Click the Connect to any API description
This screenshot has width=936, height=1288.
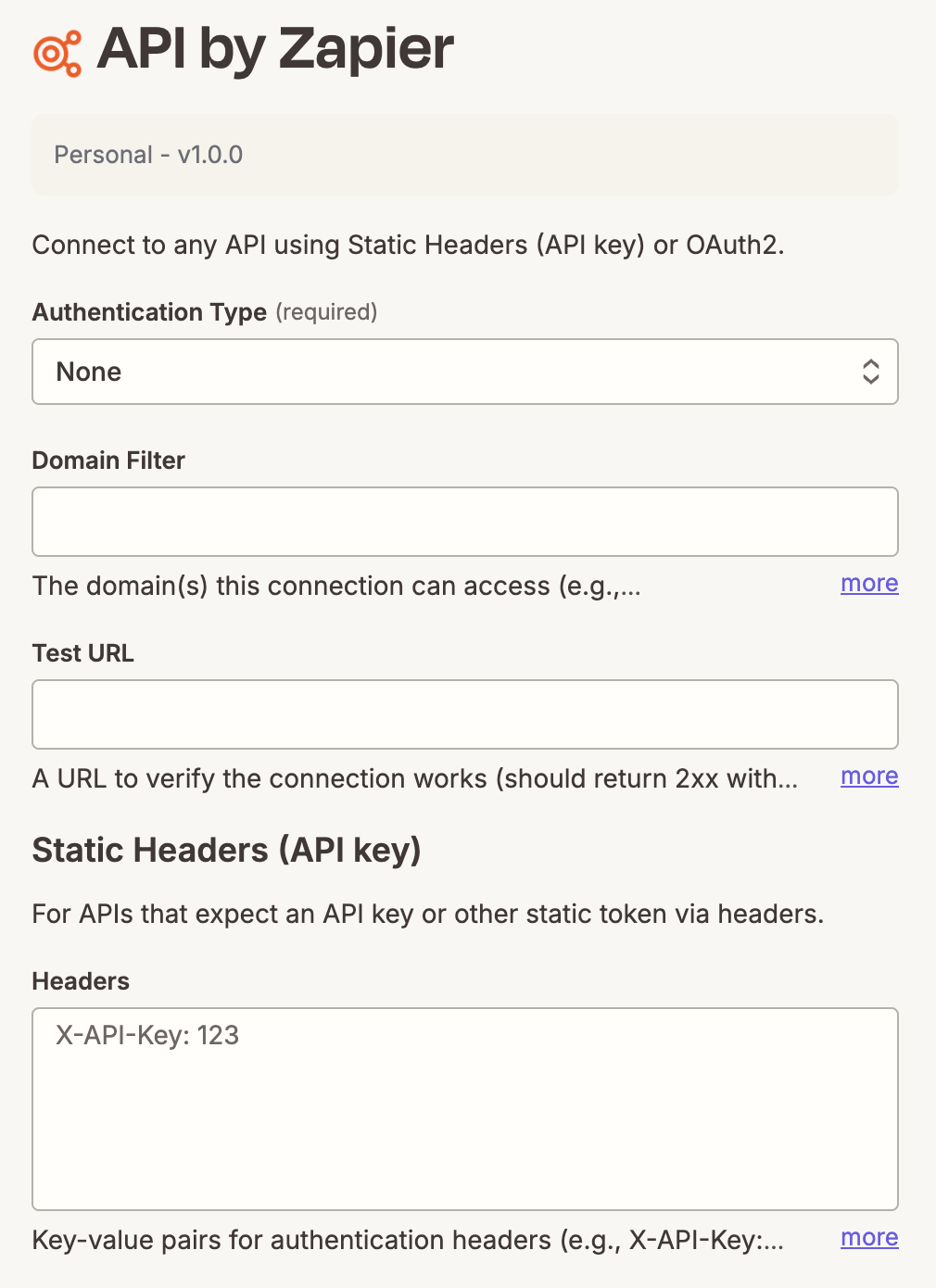[409, 246]
